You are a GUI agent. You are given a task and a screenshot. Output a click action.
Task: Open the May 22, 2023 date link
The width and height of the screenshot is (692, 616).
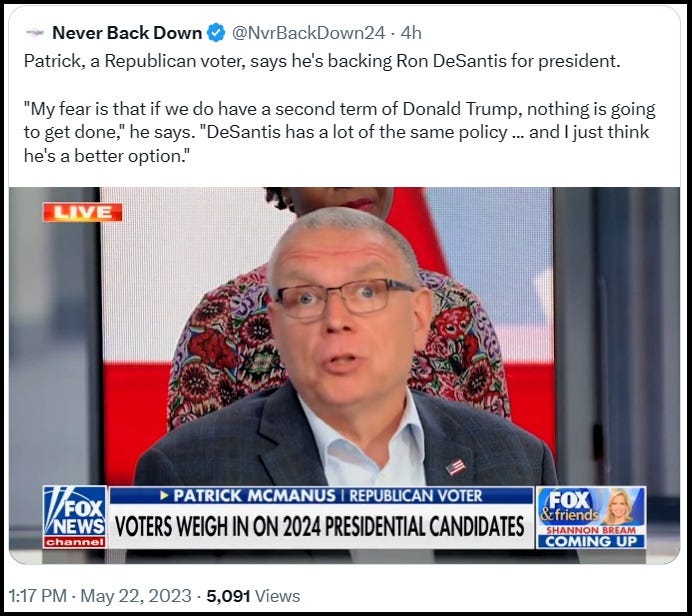(136, 596)
